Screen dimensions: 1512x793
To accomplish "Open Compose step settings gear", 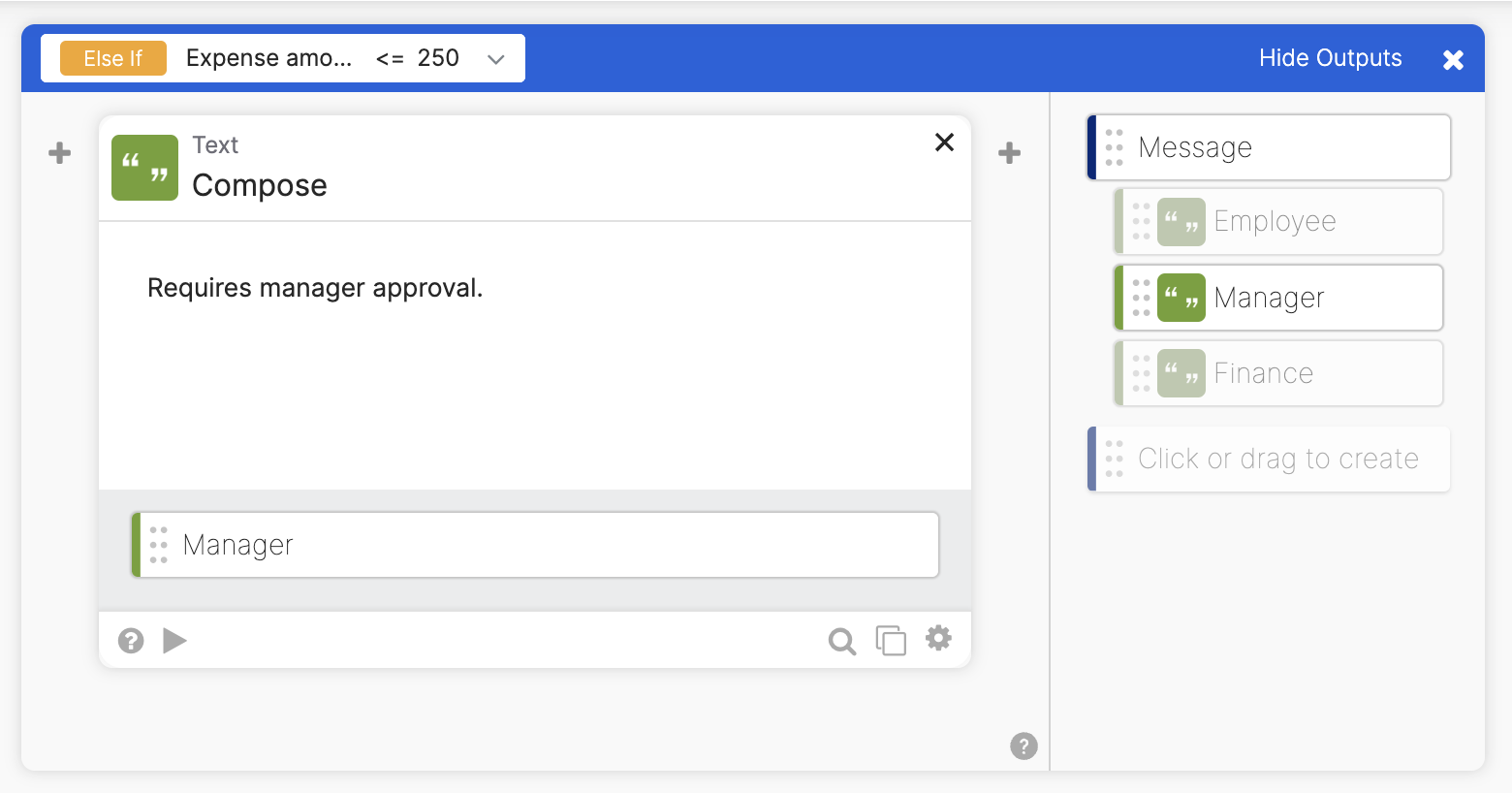I will [x=938, y=638].
